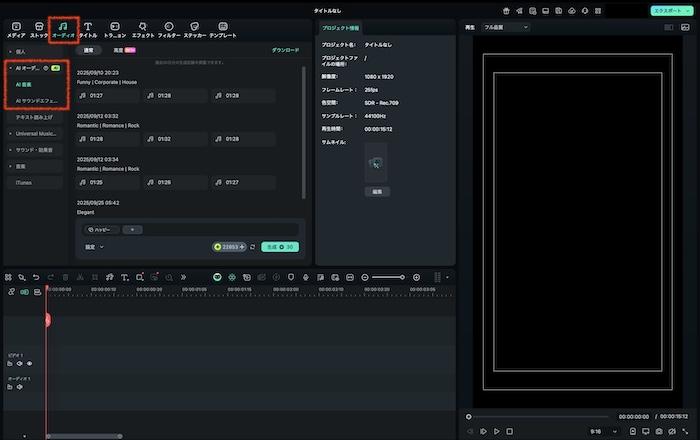Image resolution: width=700 pixels, height=440 pixels.
Task: Switch to the 高度 mode toggle
Action: 121,49
